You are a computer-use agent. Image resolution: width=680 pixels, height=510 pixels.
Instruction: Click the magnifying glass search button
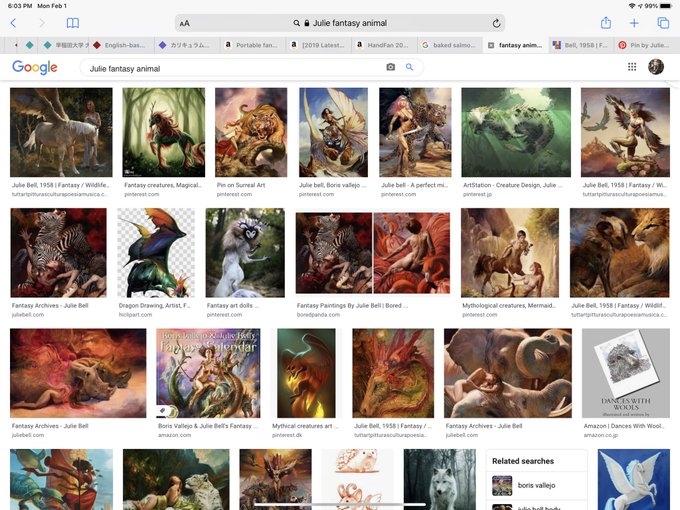pos(409,67)
